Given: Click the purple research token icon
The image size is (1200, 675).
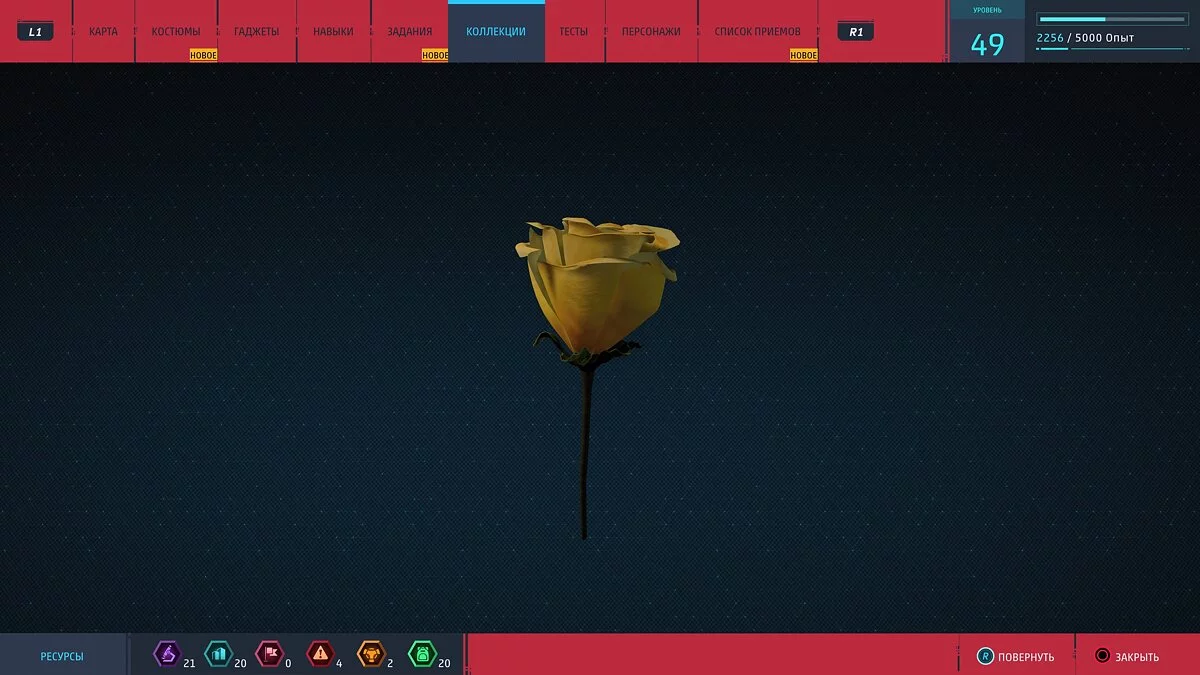Looking at the screenshot, I should click(166, 655).
